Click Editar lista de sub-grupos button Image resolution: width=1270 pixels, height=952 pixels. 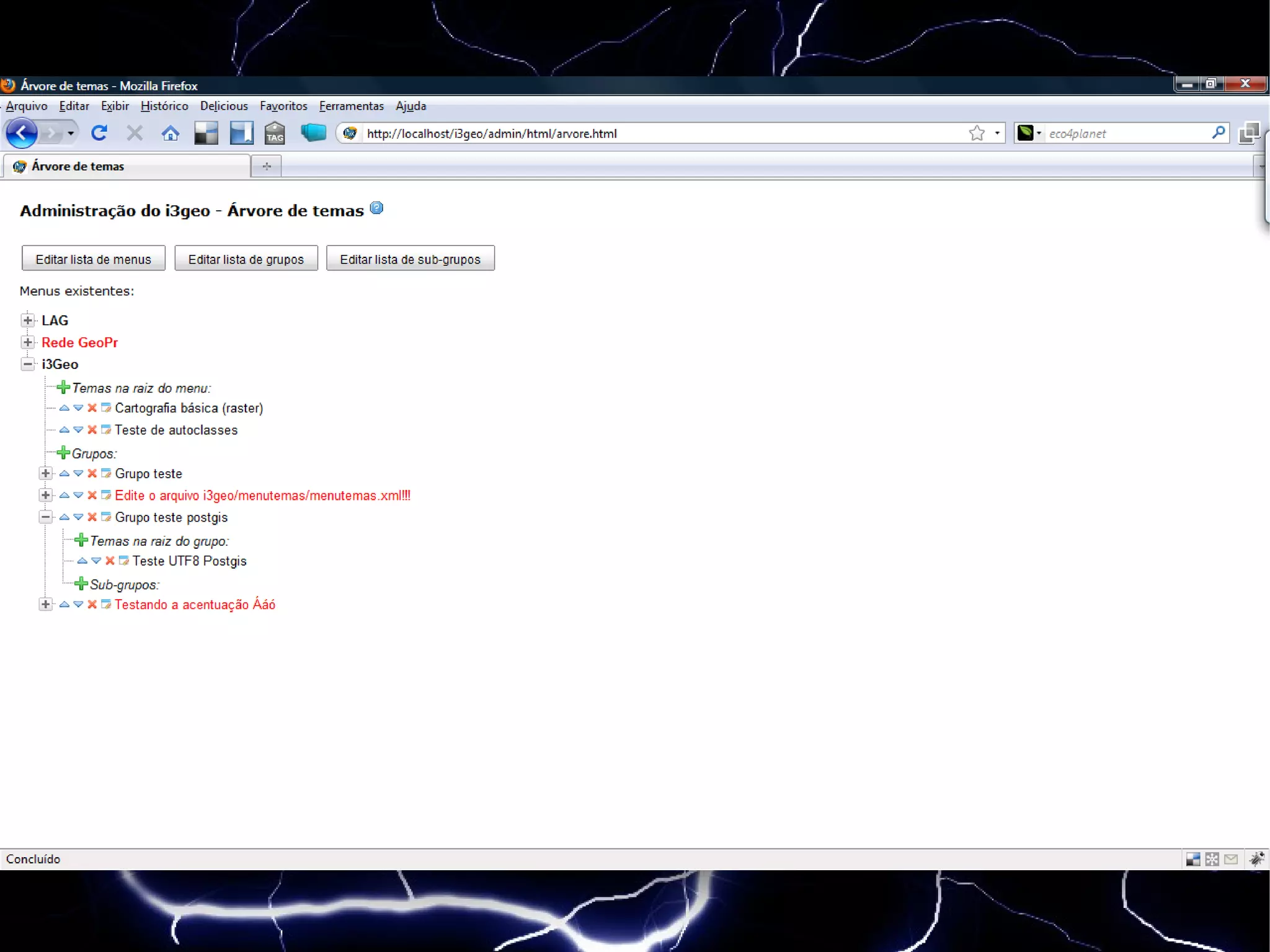click(x=410, y=259)
